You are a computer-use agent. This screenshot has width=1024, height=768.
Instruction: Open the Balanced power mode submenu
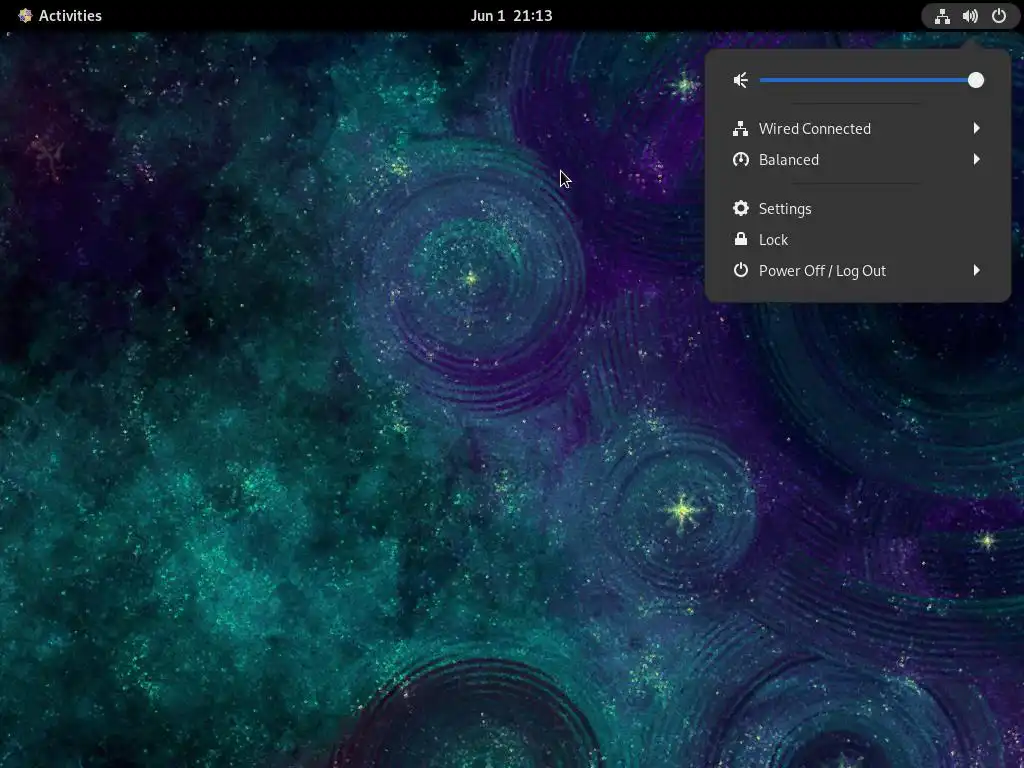click(857, 160)
